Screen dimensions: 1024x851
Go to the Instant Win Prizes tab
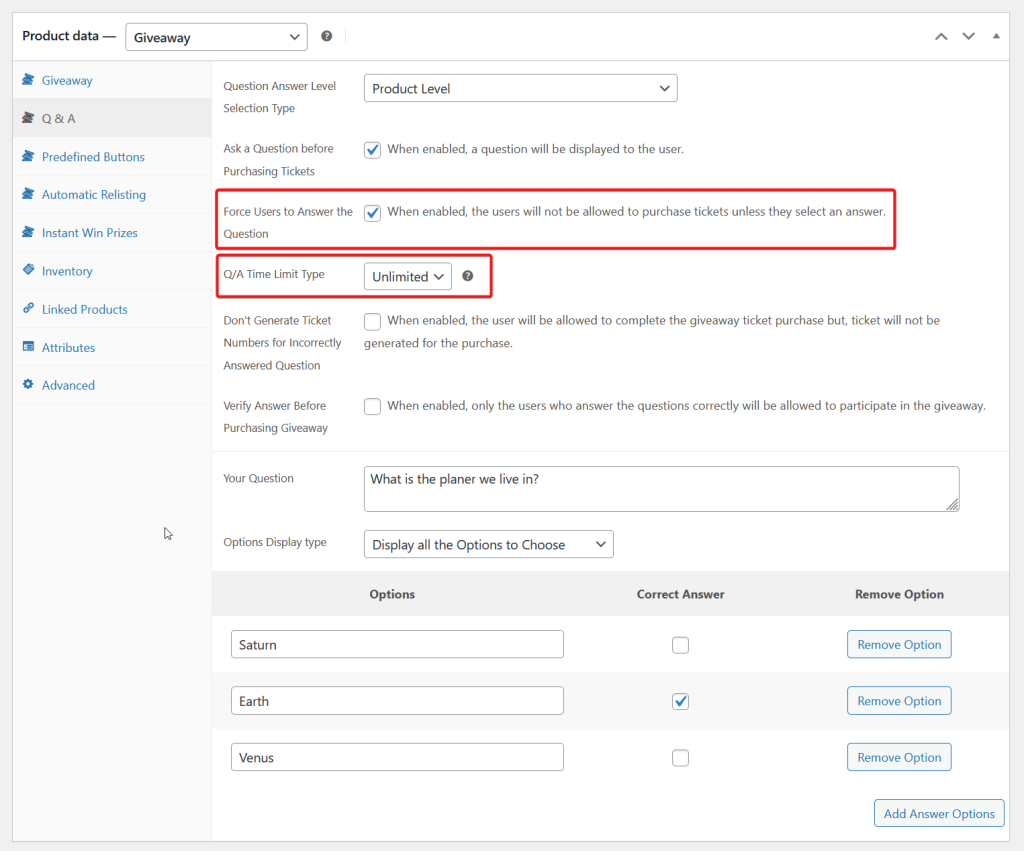pyautogui.click(x=89, y=233)
